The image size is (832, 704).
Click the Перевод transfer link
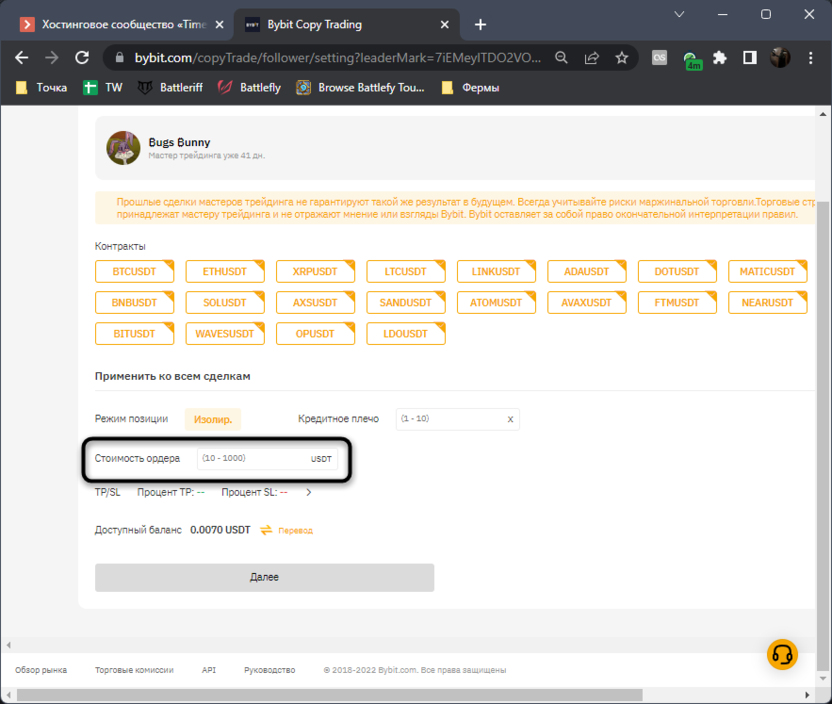294,530
